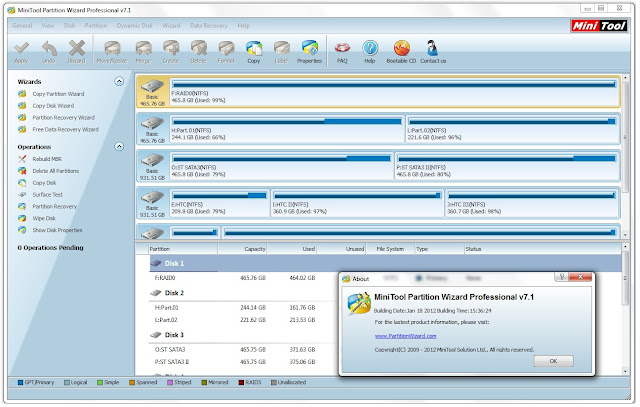The width and height of the screenshot is (640, 407).
Task: Select Copy Disk in Operations list
Action: pyautogui.click(x=44, y=183)
